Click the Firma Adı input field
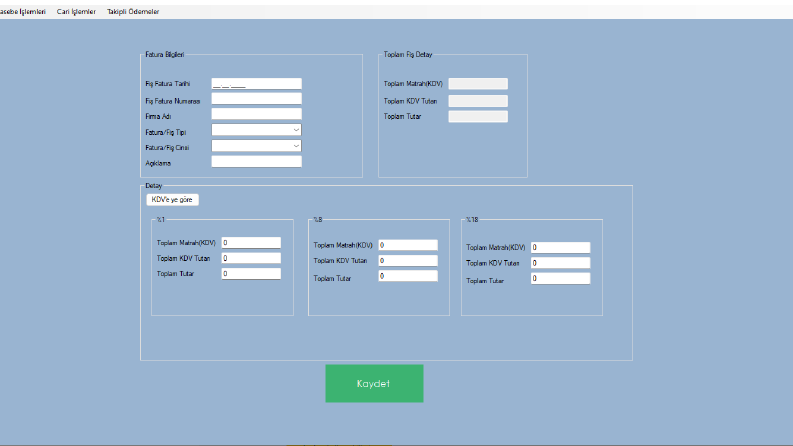 coord(256,114)
